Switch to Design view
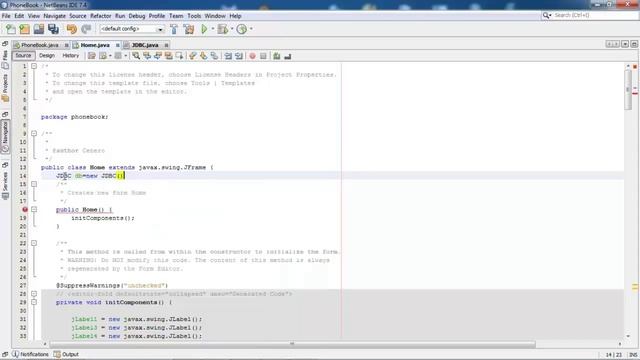The width and height of the screenshot is (640, 360). (x=47, y=56)
